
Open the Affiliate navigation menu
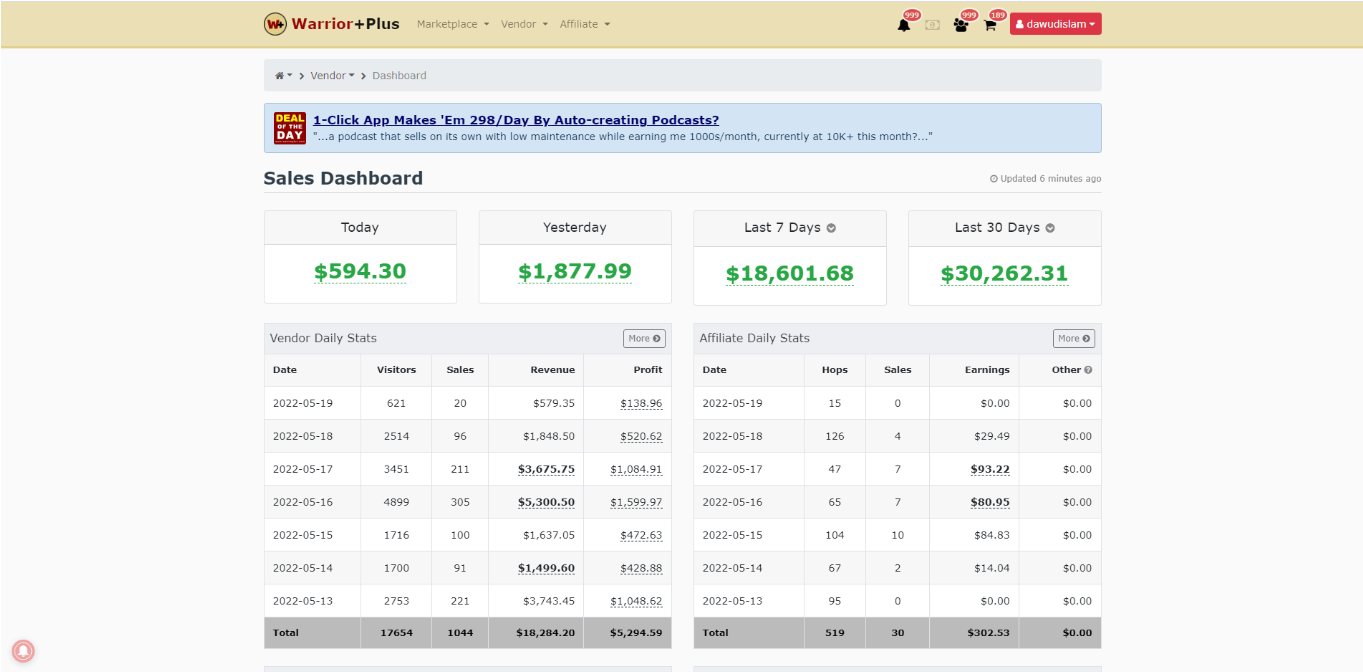pos(584,24)
